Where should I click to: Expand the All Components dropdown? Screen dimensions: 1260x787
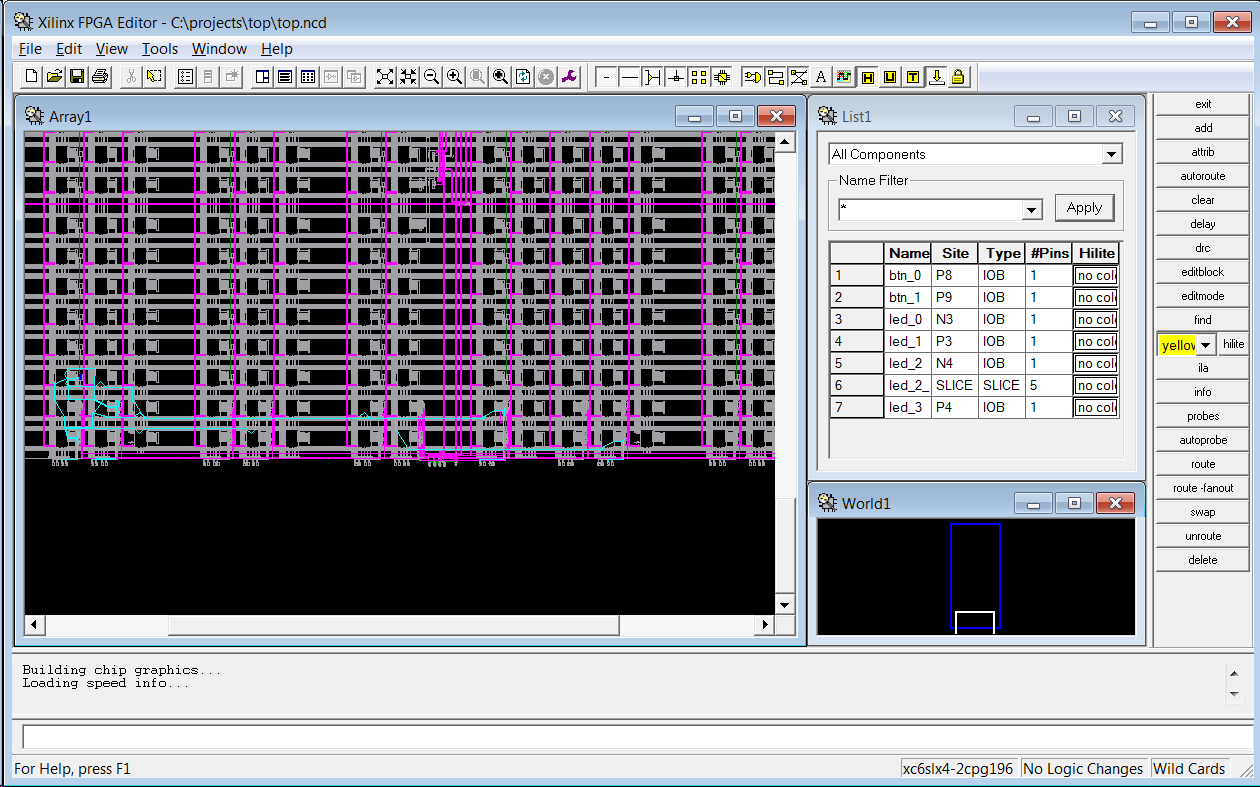pos(1111,154)
